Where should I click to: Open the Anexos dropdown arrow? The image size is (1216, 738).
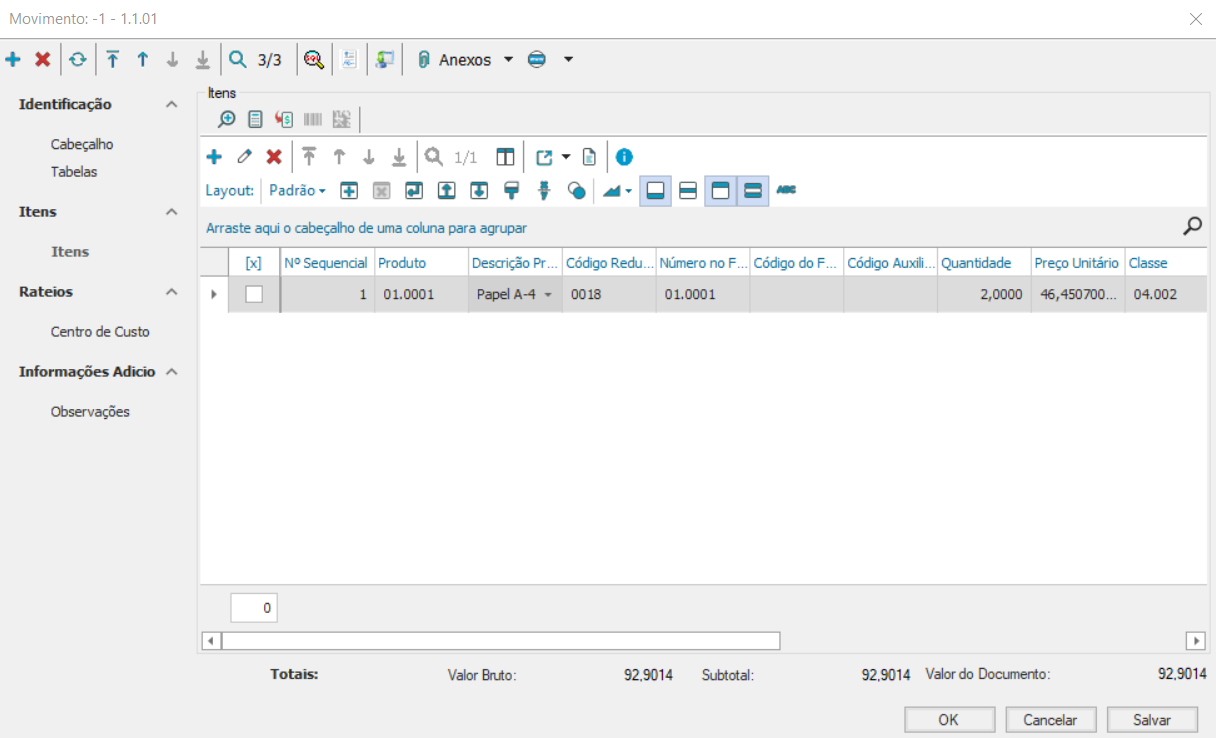pyautogui.click(x=508, y=60)
